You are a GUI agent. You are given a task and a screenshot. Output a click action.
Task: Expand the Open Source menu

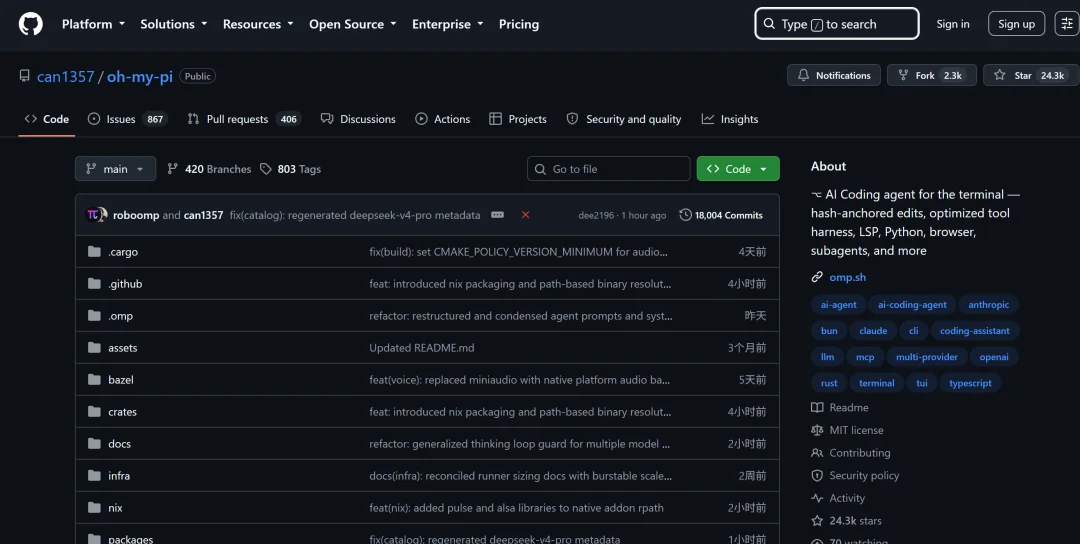[x=353, y=24]
